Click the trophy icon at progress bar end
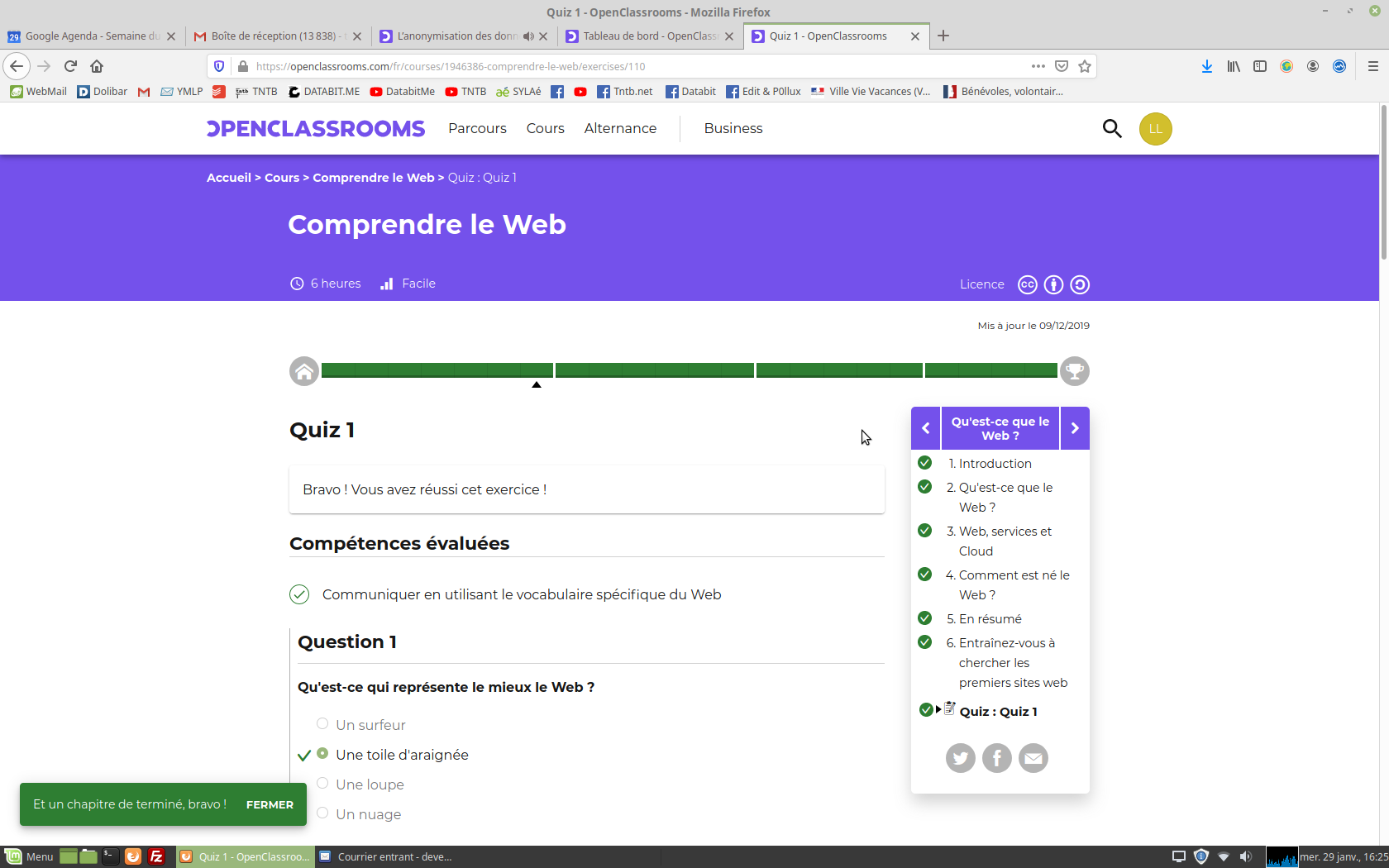The width and height of the screenshot is (1389, 868). (1074, 371)
